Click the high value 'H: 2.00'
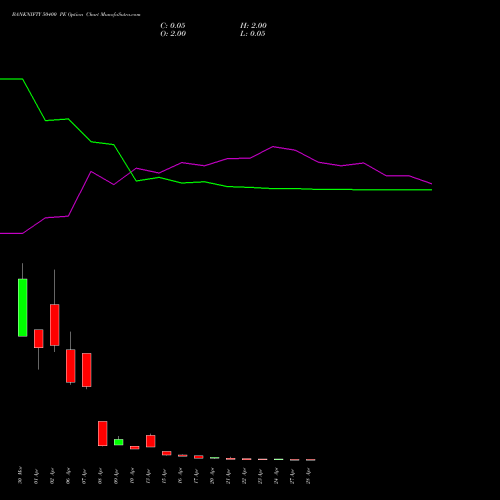Image resolution: width=500 pixels, height=500 pixels. pyautogui.click(x=253, y=26)
